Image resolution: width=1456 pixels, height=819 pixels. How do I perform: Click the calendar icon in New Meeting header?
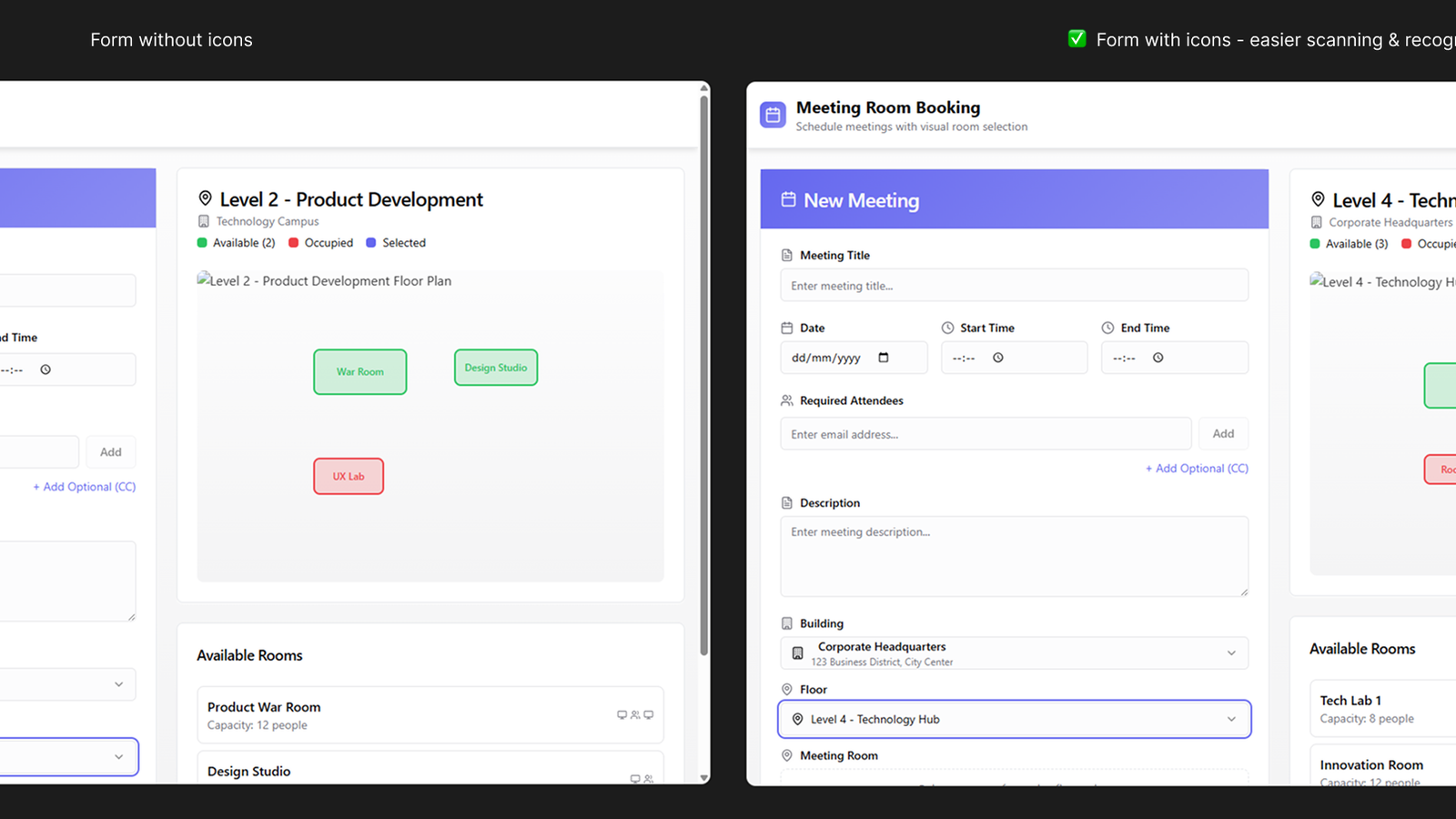(x=788, y=199)
